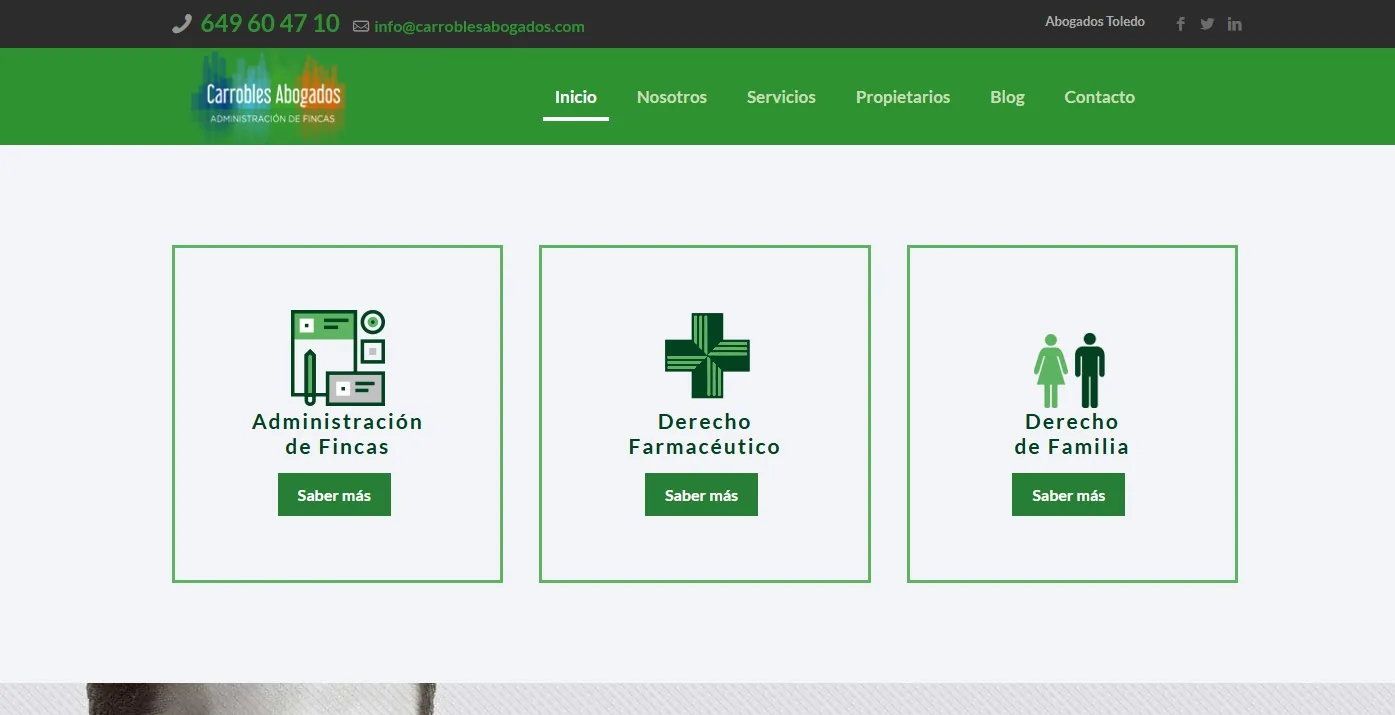
Task: Select the Derecho Farmacéutico heading
Action: 704,434
